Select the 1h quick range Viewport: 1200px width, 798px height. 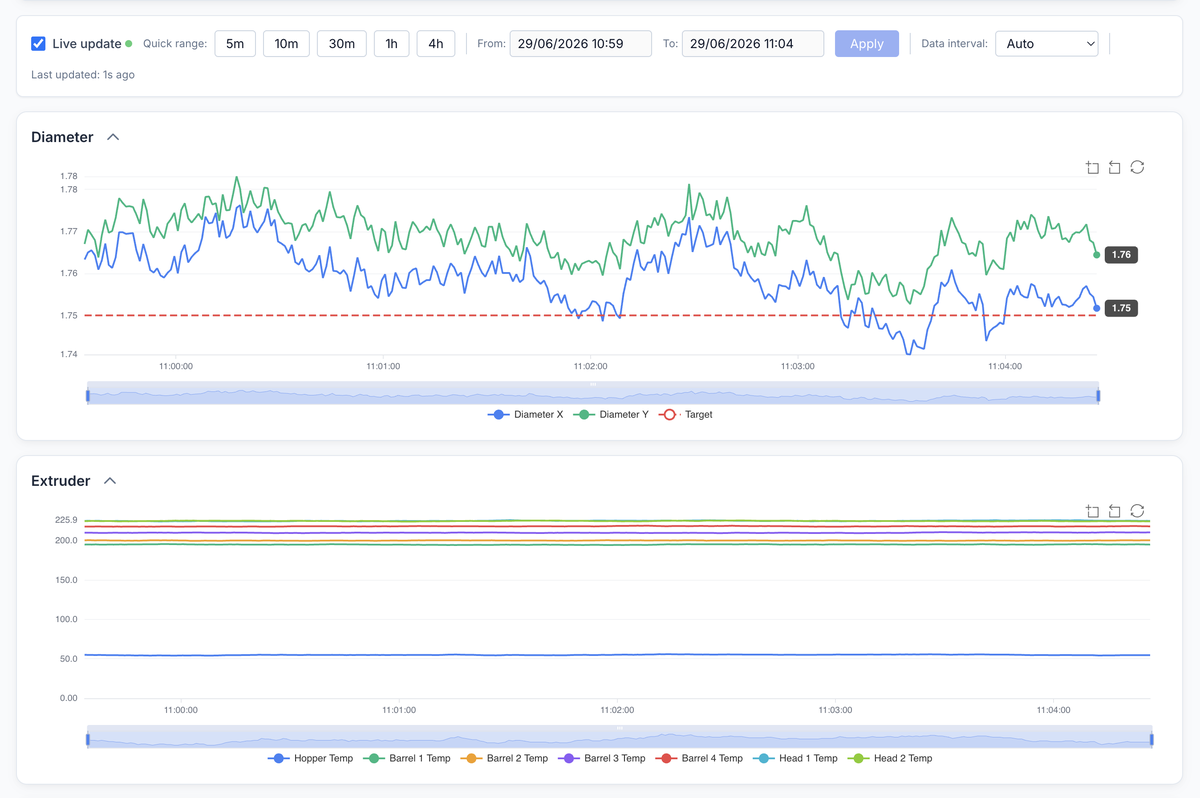tap(392, 44)
